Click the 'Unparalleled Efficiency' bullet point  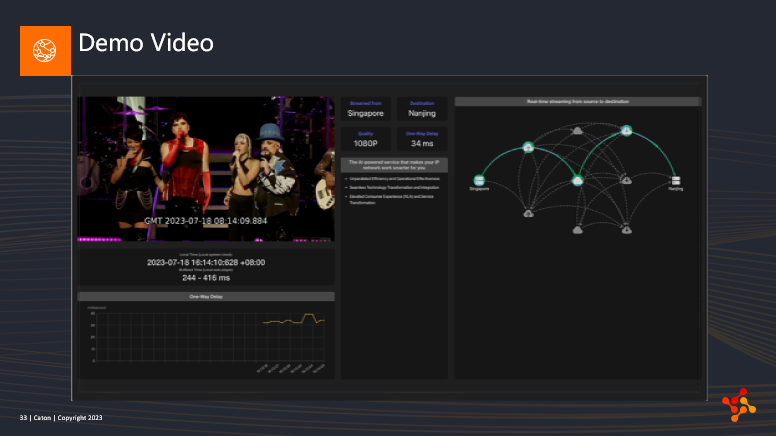(392, 179)
